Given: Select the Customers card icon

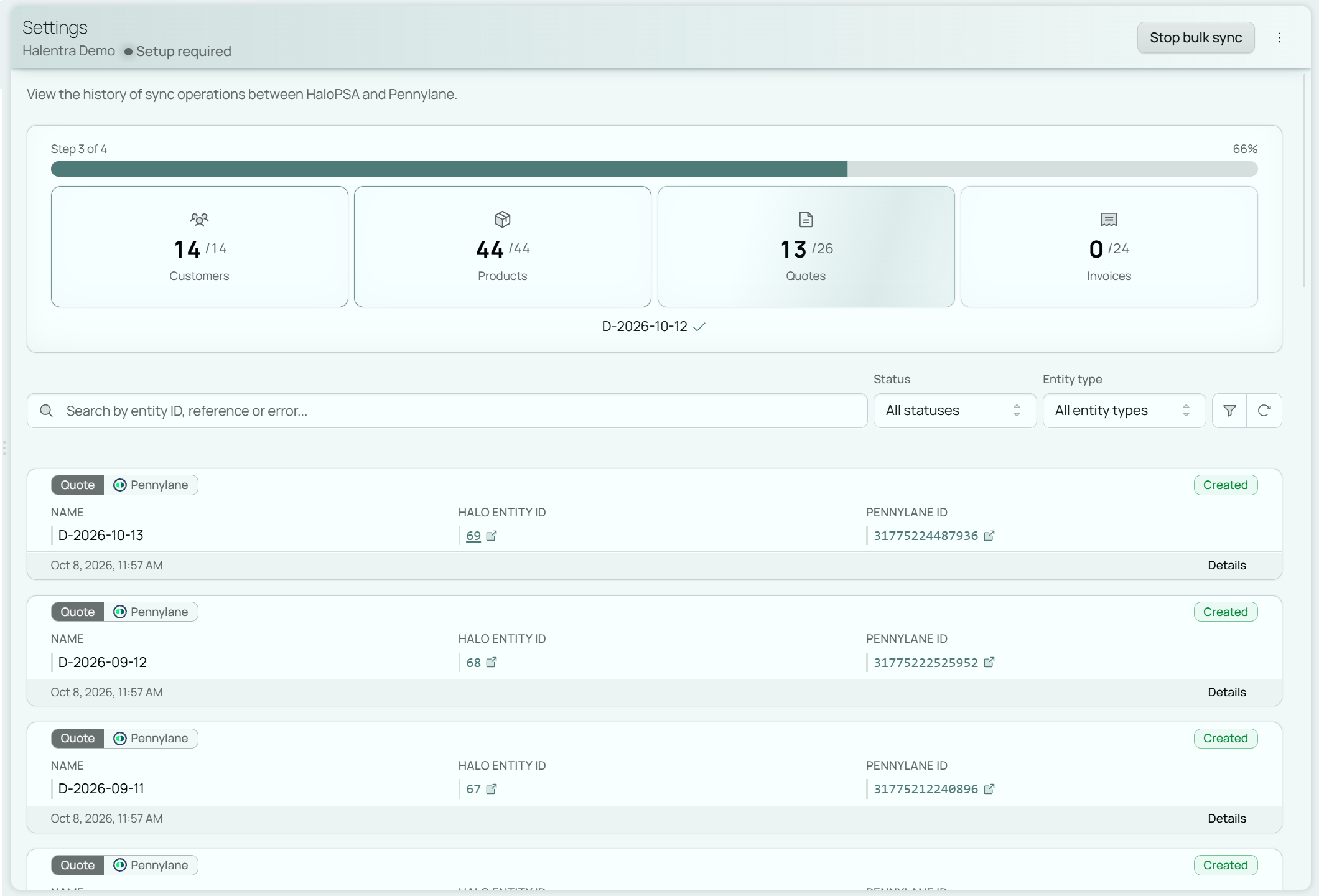Looking at the screenshot, I should pyautogui.click(x=199, y=219).
